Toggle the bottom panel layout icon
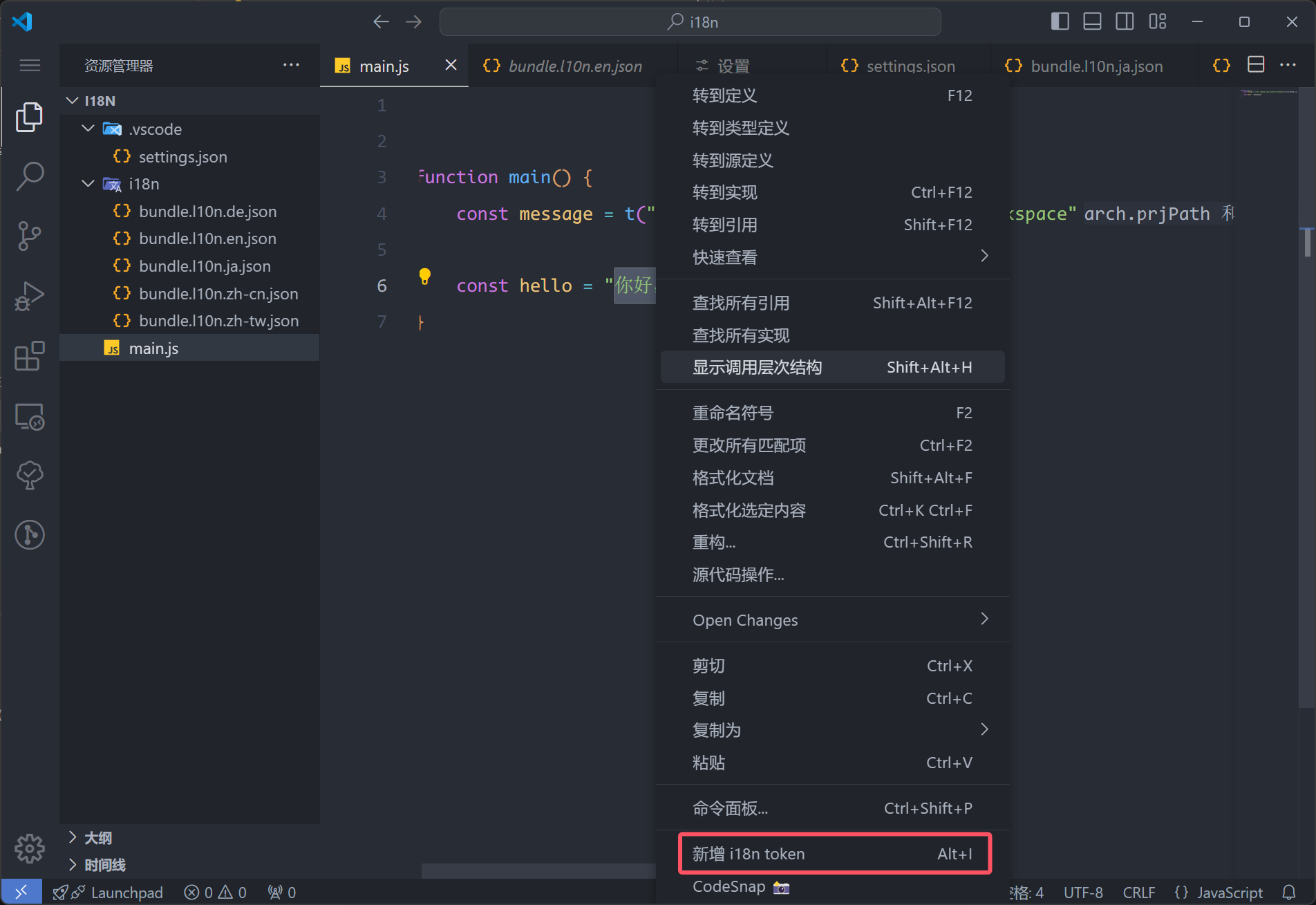The image size is (1316, 905). pos(1092,21)
